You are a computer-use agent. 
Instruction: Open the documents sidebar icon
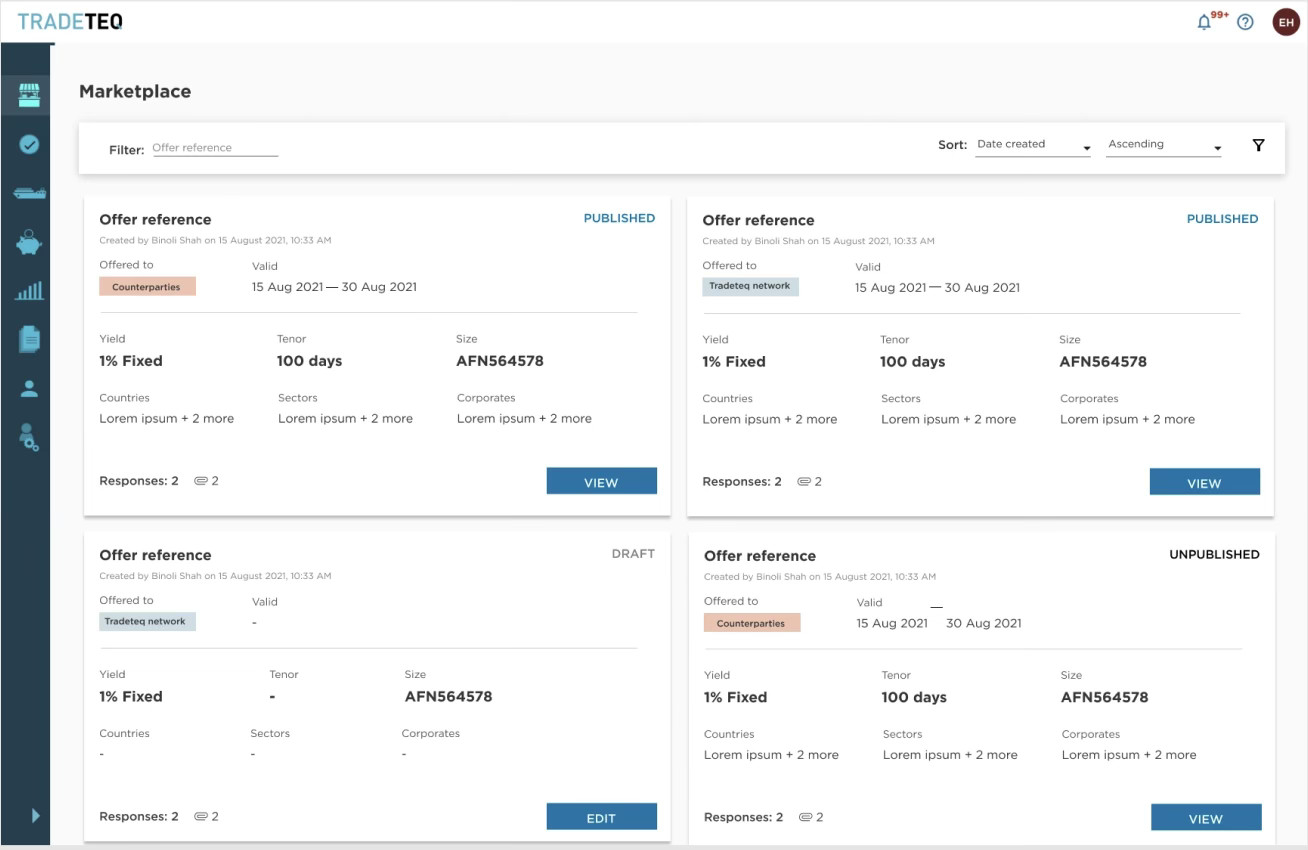click(x=30, y=339)
